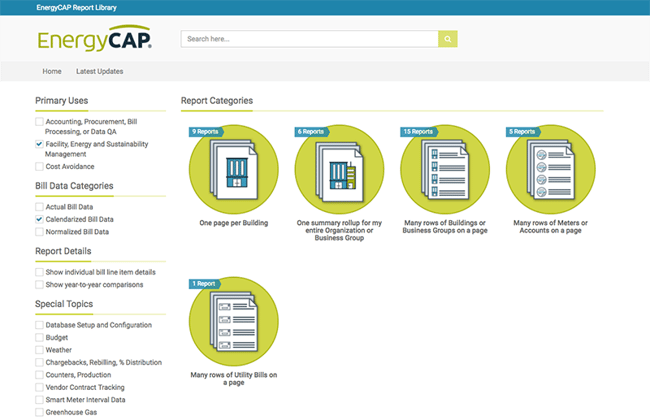Click the 9 Reports badge
Image resolution: width=650 pixels, height=420 pixels.
(x=206, y=131)
